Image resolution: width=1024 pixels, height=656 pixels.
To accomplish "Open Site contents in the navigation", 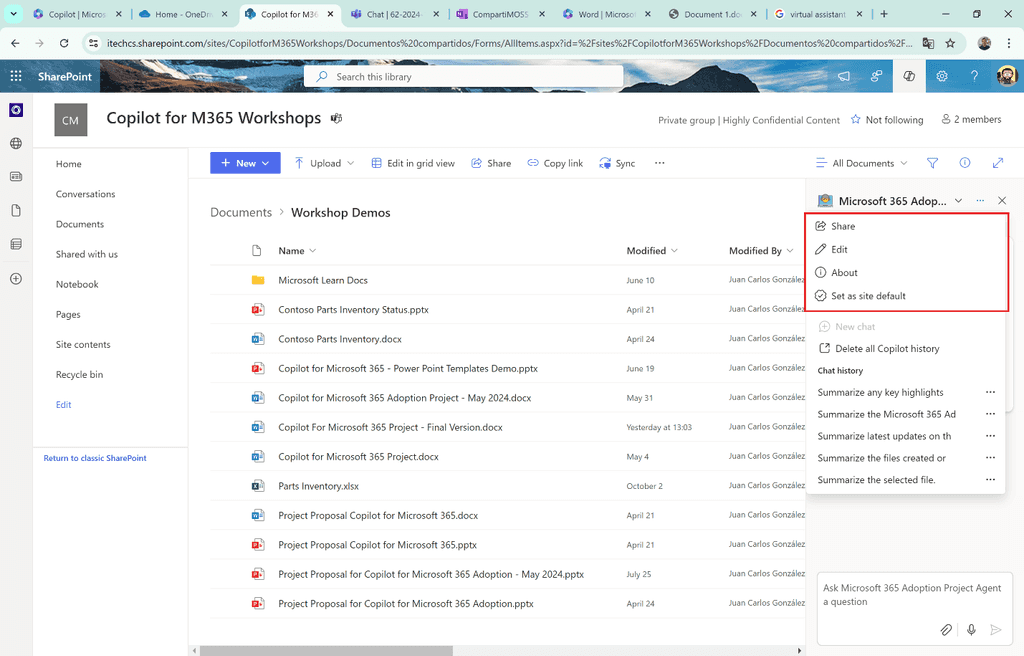I will 83,344.
